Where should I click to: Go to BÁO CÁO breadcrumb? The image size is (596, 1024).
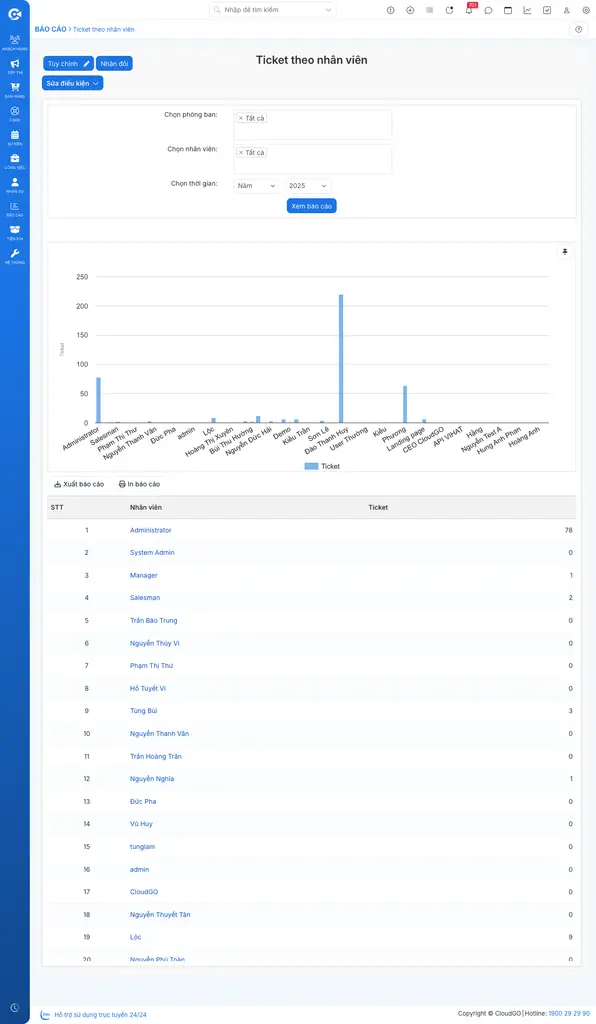pos(50,29)
